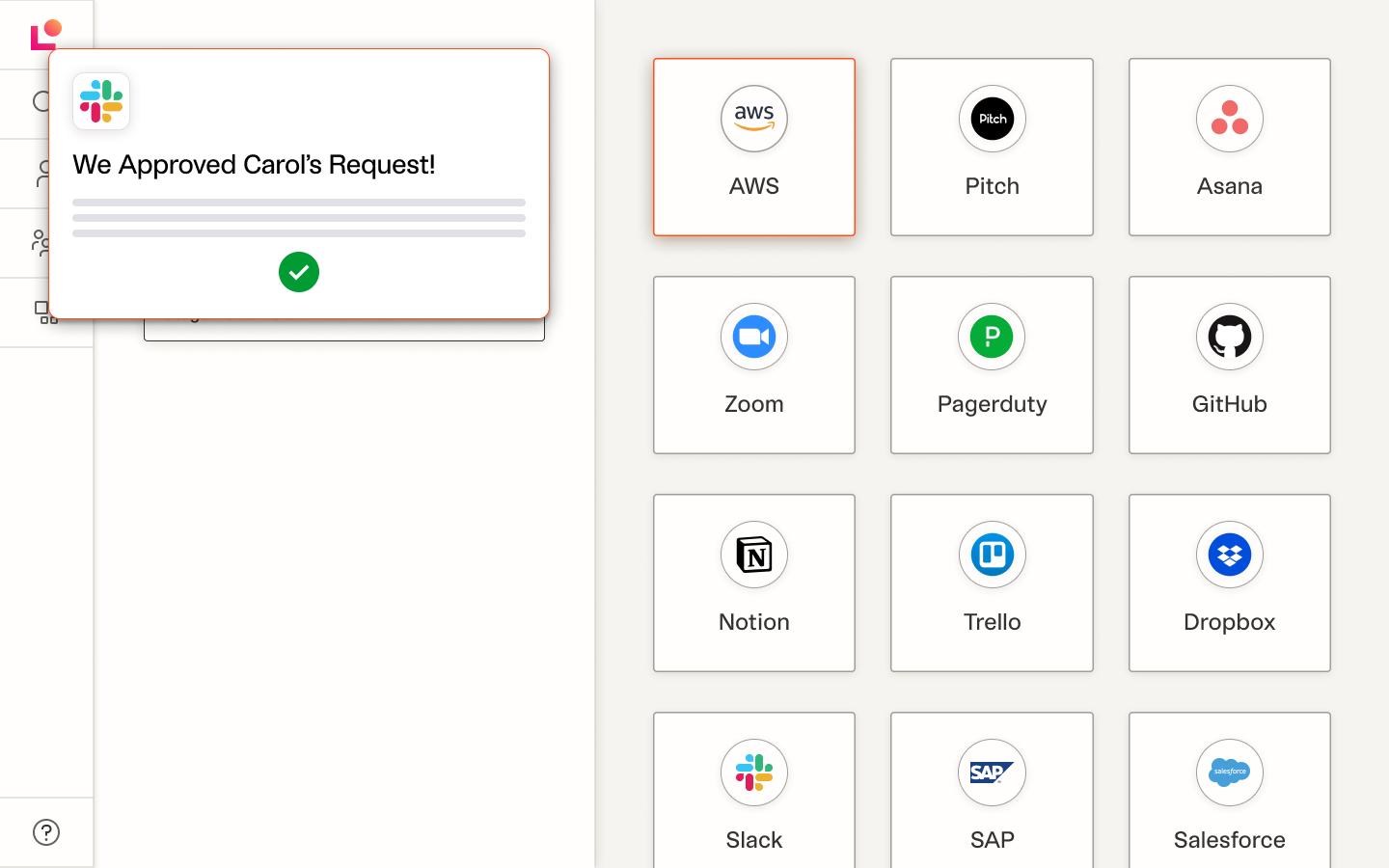This screenshot has width=1389, height=868.
Task: Choose the Salesforce app tile
Action: (x=1230, y=790)
